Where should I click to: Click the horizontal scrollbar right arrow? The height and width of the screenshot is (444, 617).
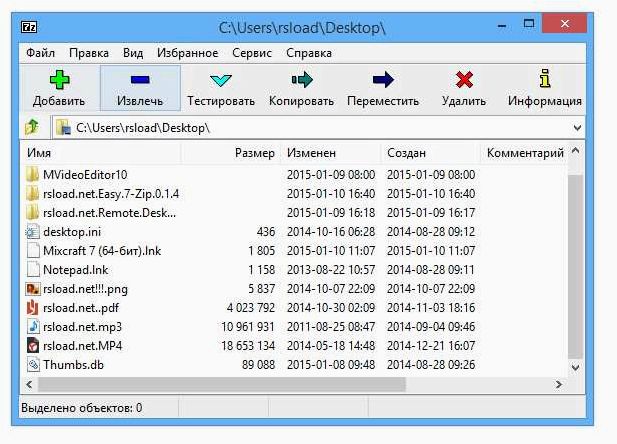tap(559, 384)
